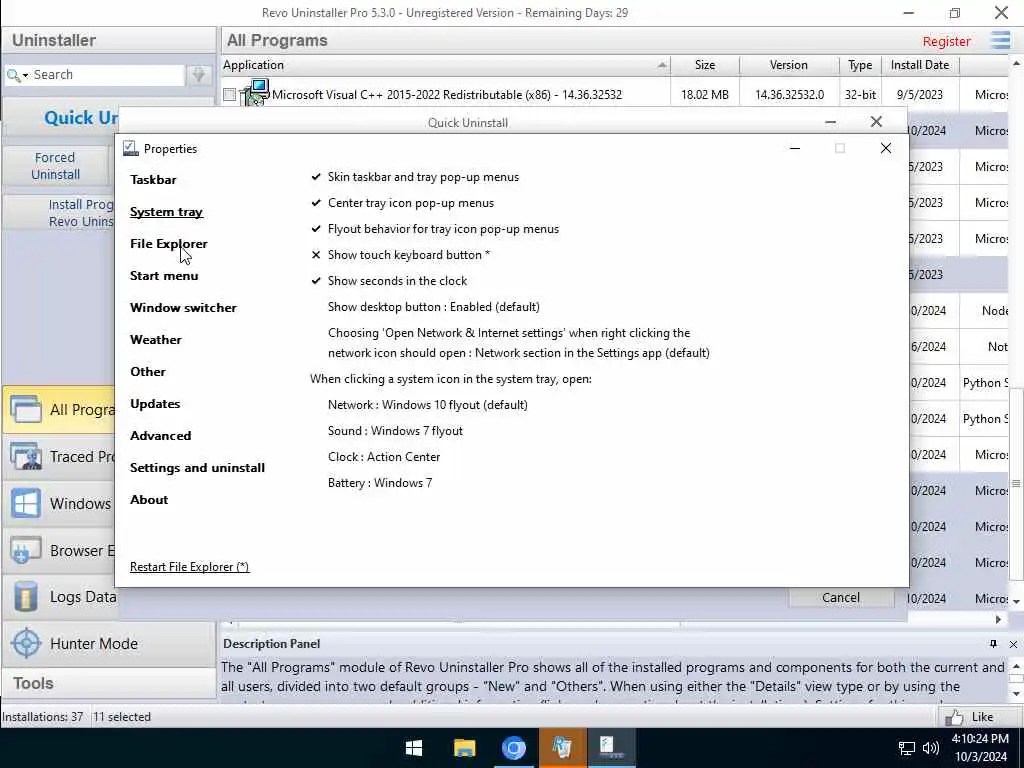Click the Register link in Revo Uninstaller
Image resolution: width=1024 pixels, height=768 pixels.
point(946,41)
